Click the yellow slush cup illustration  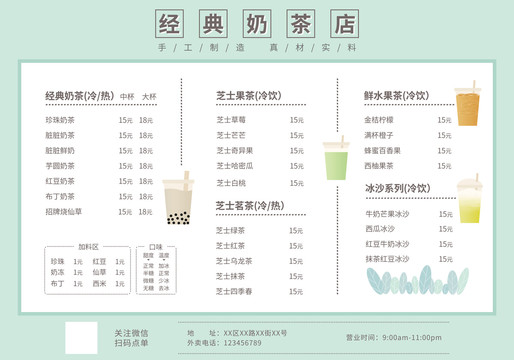470,198
